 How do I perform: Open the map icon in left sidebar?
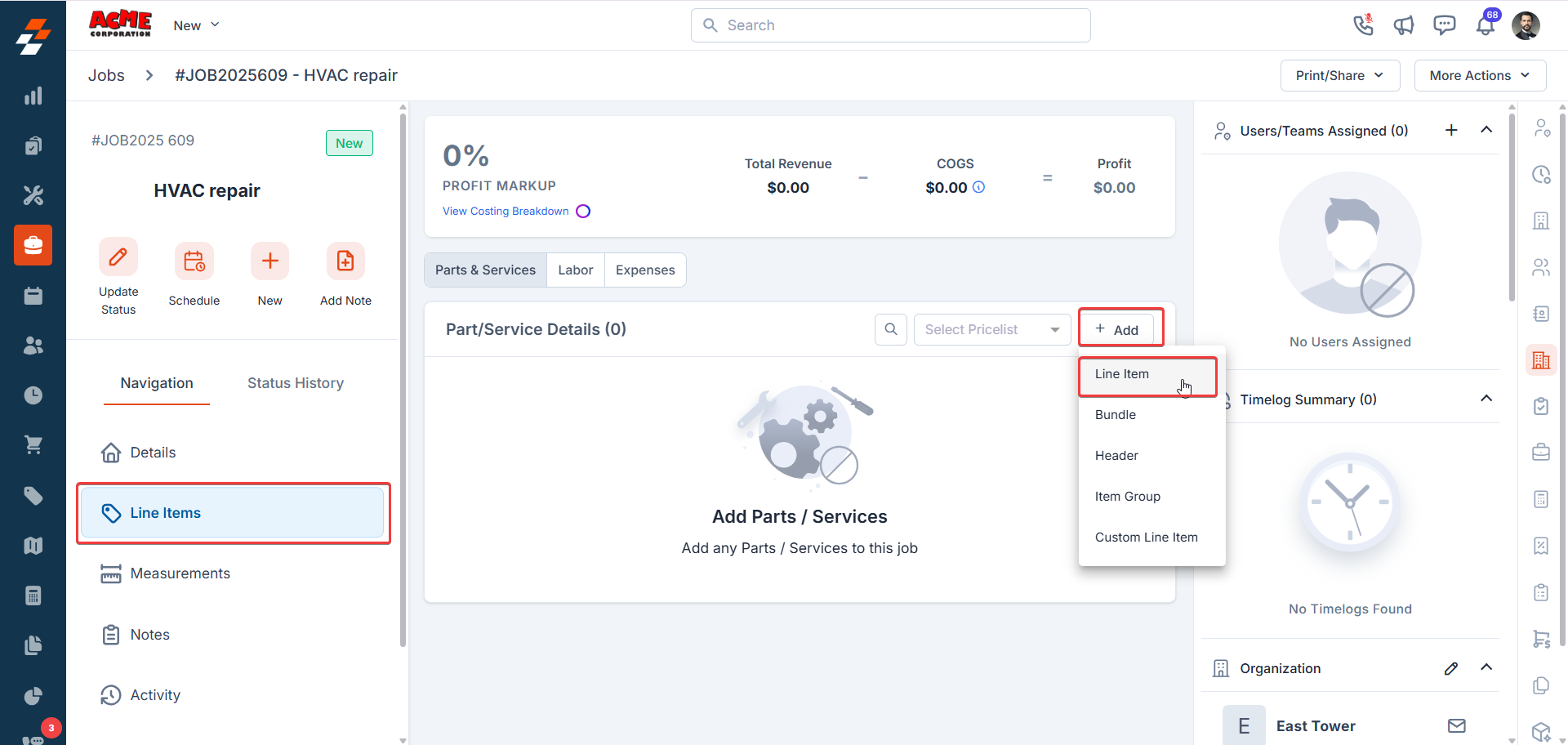click(33, 546)
